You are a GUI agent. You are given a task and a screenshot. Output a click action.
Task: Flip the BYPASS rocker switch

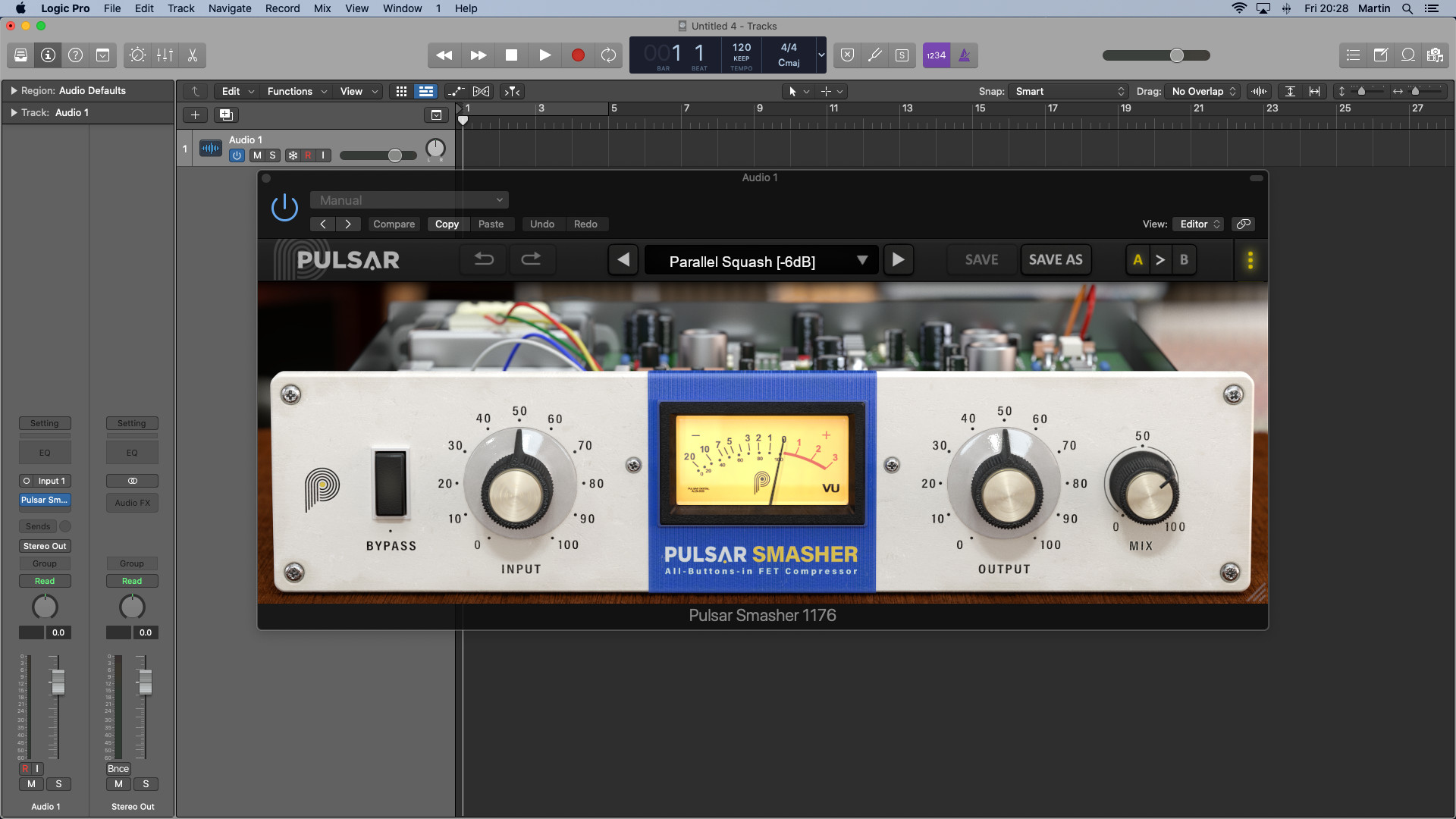click(x=391, y=484)
